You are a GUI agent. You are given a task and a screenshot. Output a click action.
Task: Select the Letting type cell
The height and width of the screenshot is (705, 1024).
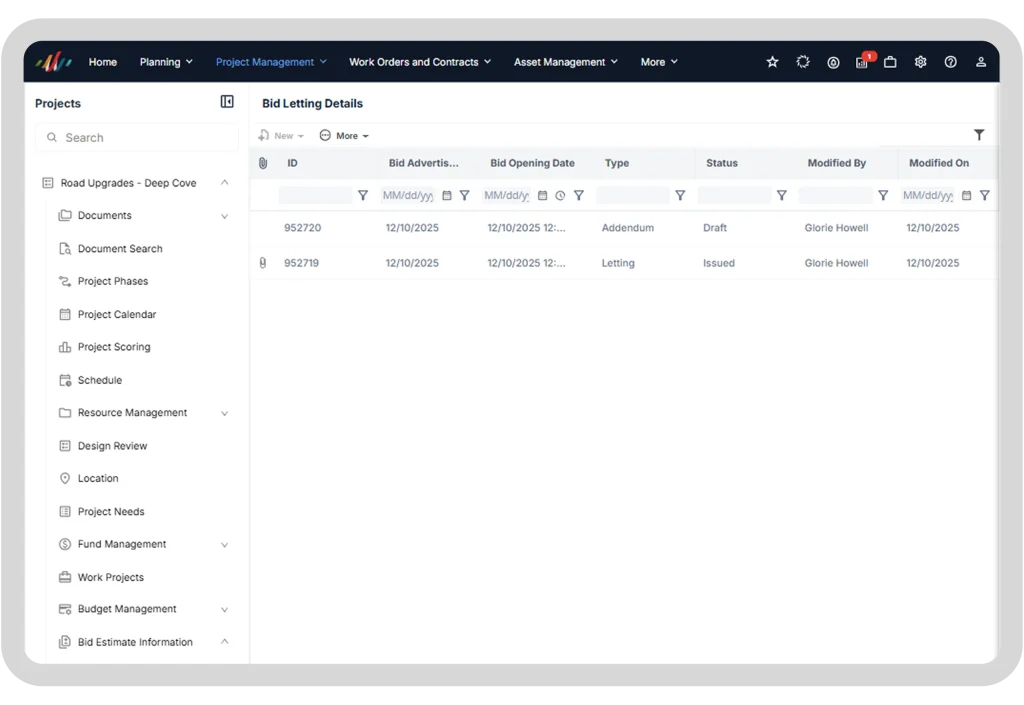[x=618, y=263]
